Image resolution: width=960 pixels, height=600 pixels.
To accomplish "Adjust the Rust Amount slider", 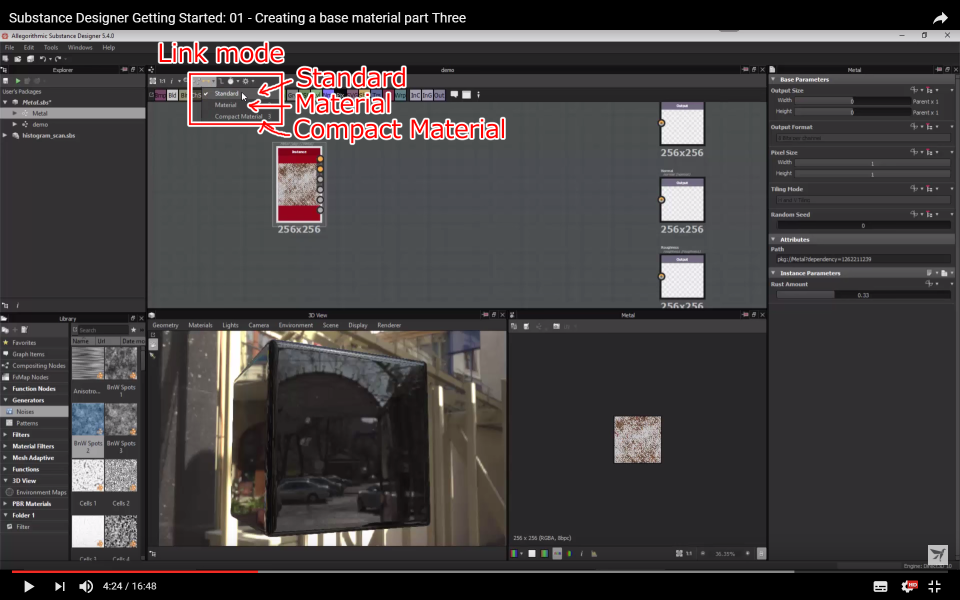I will pos(863,295).
